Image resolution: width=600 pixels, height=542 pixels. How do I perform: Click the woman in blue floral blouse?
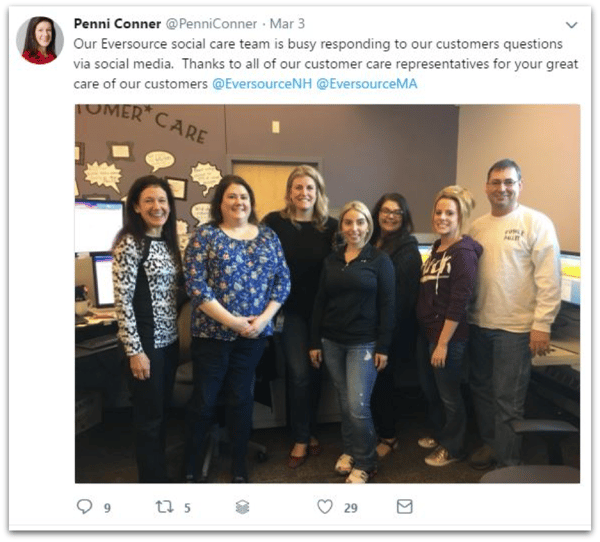[235, 325]
